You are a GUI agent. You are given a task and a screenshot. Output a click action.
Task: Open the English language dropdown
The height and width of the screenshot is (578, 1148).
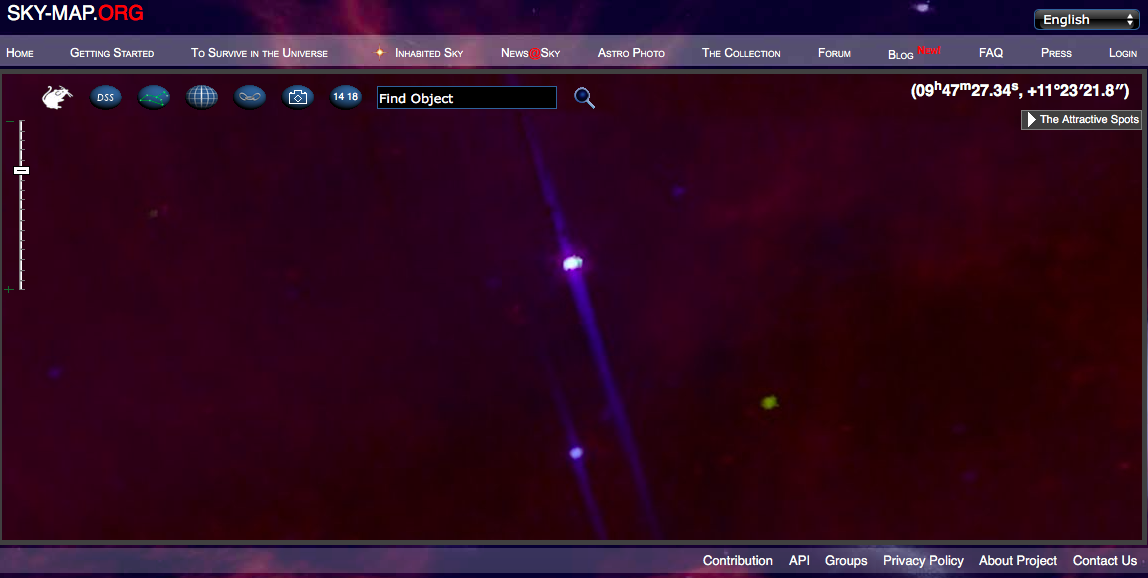pos(1086,19)
